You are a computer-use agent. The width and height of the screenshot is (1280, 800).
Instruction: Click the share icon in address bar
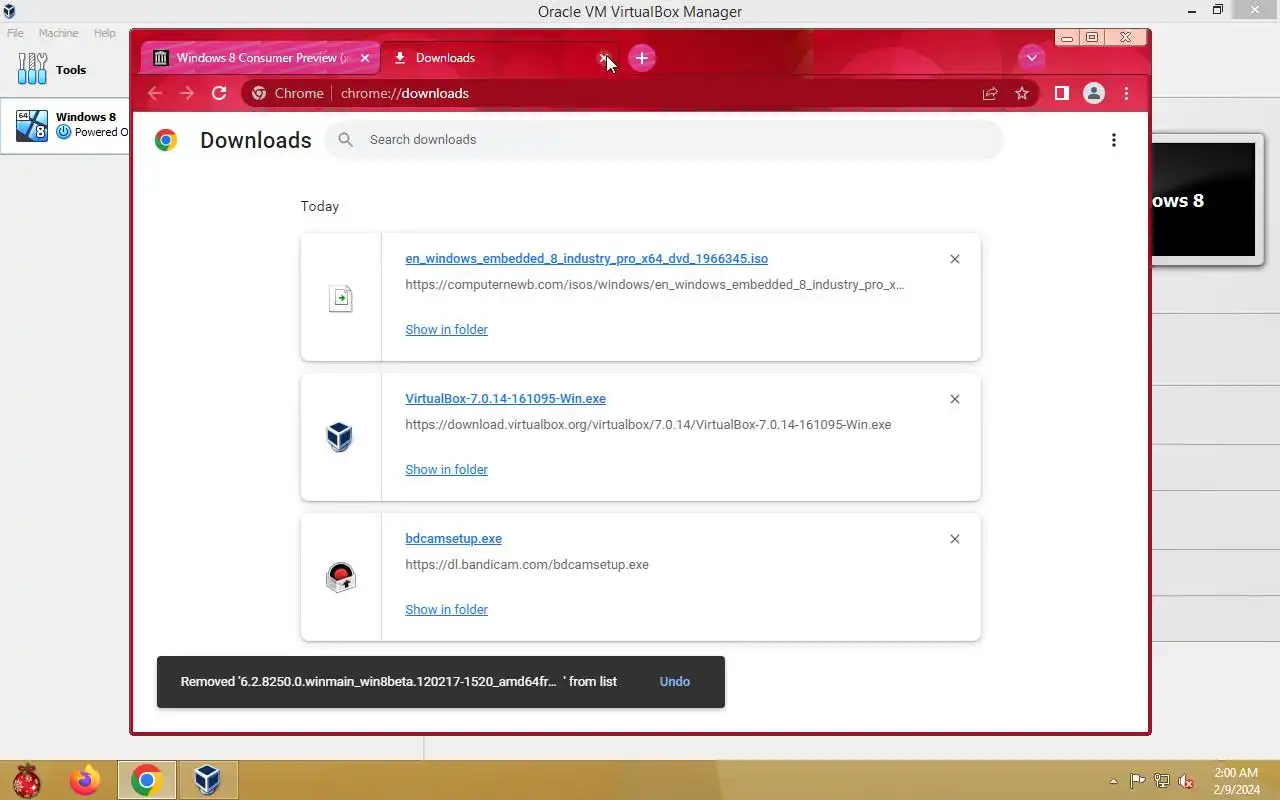tap(990, 93)
